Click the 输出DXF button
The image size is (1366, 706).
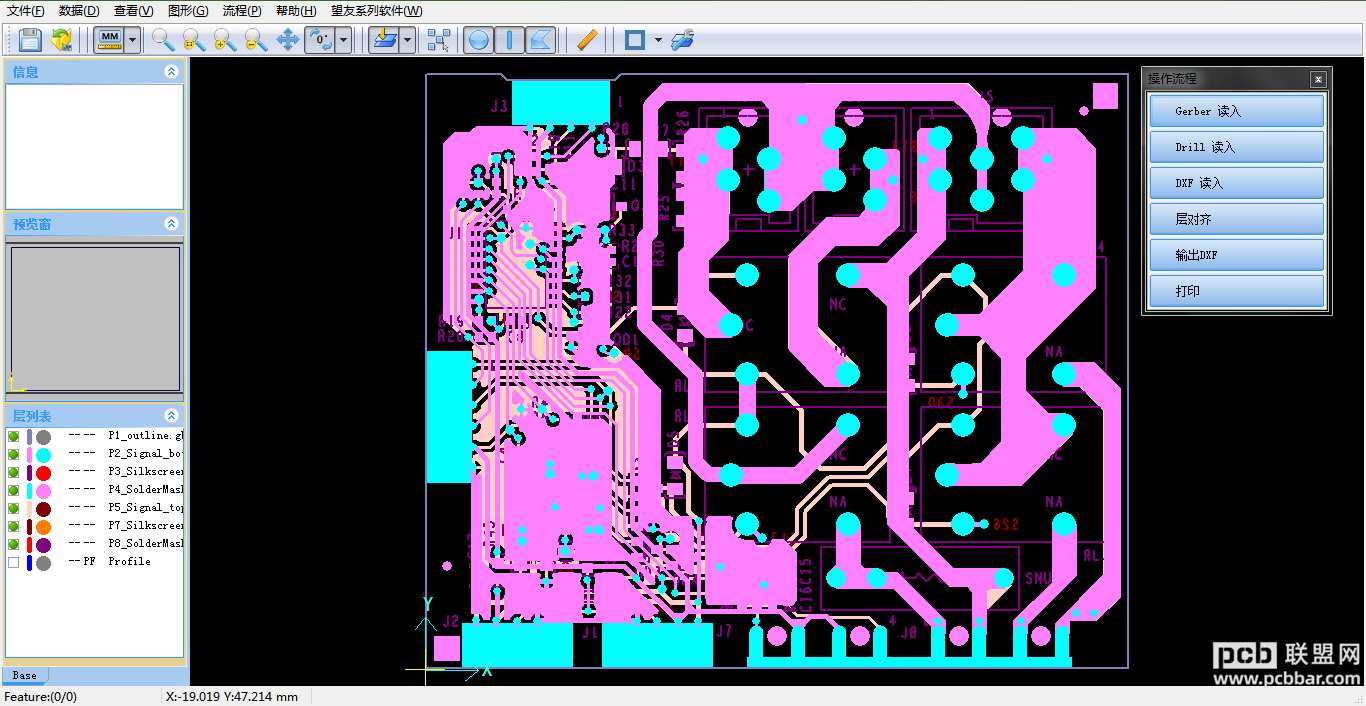click(1236, 255)
